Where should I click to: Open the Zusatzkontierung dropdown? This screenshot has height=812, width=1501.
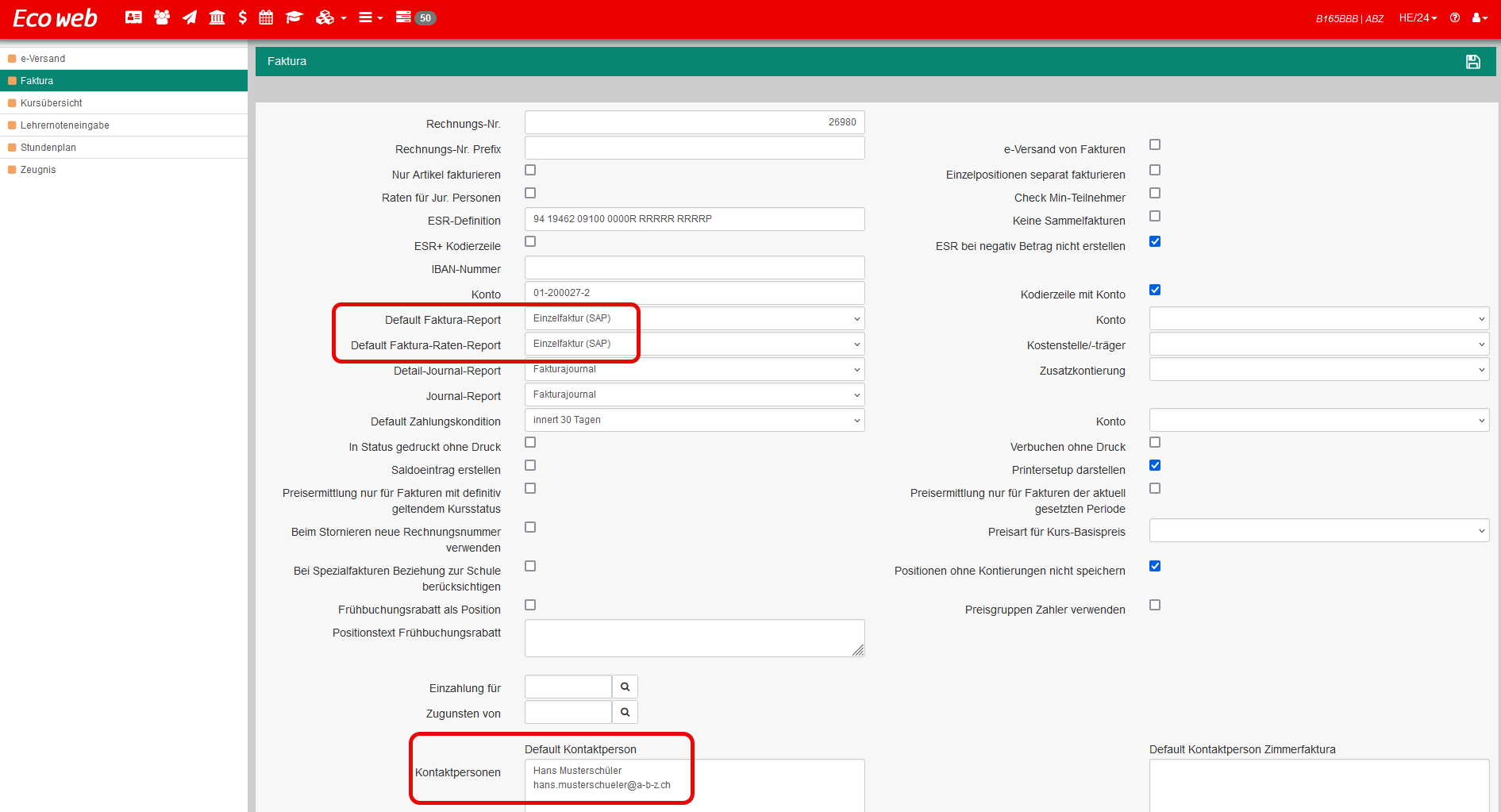click(1319, 369)
